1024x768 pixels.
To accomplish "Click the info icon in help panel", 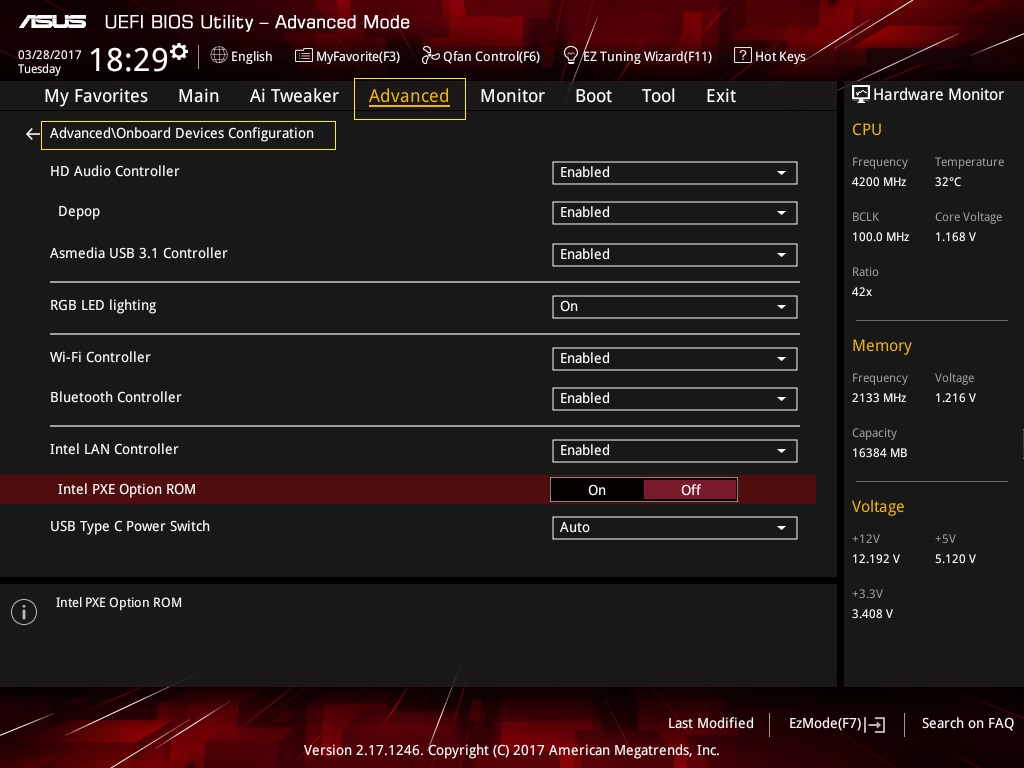I will coord(24,612).
